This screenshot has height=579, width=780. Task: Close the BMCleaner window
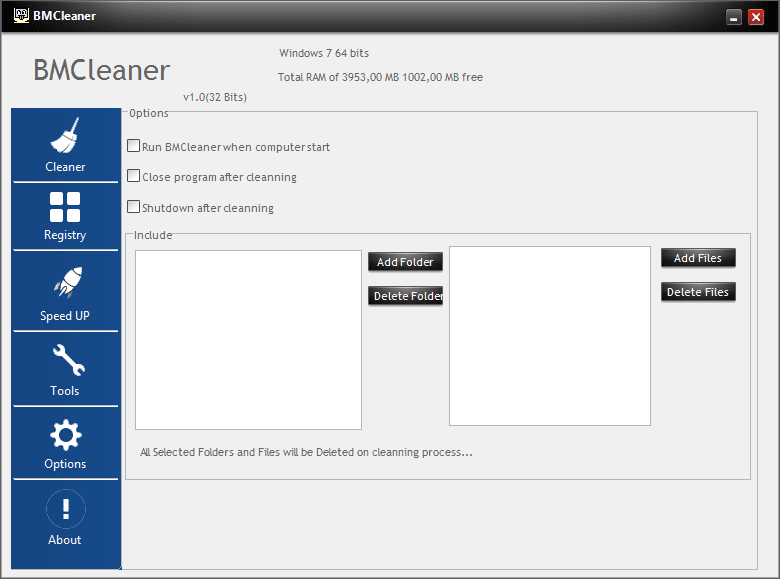pos(756,17)
